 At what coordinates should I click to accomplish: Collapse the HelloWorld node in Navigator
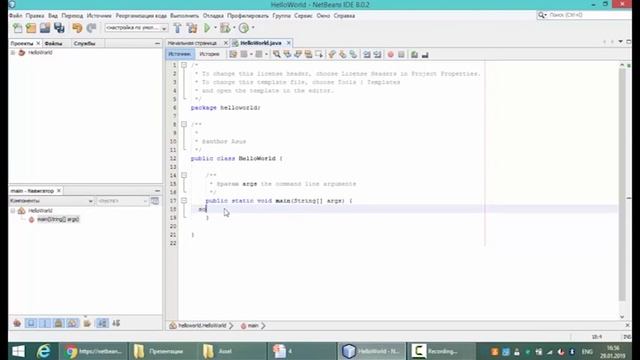(x=13, y=211)
